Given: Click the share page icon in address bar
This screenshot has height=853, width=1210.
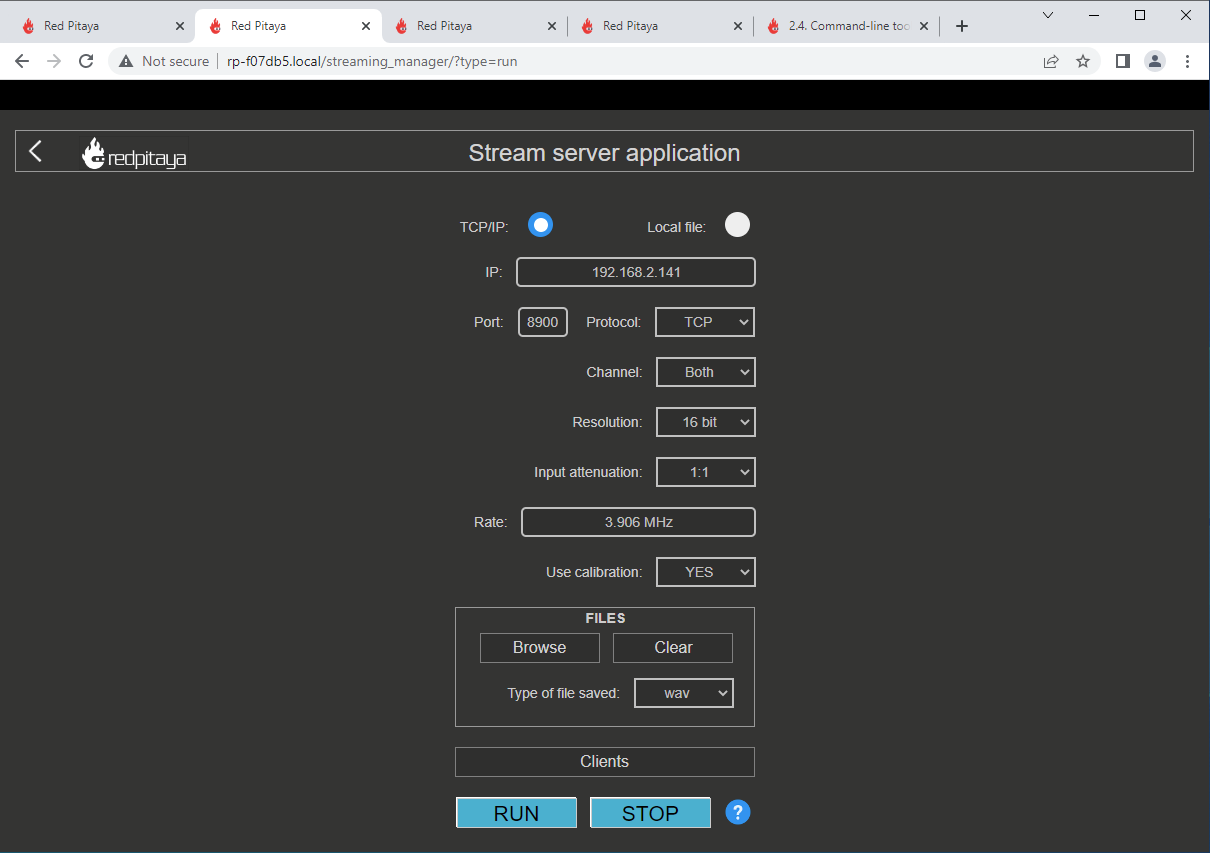Looking at the screenshot, I should click(x=1051, y=61).
